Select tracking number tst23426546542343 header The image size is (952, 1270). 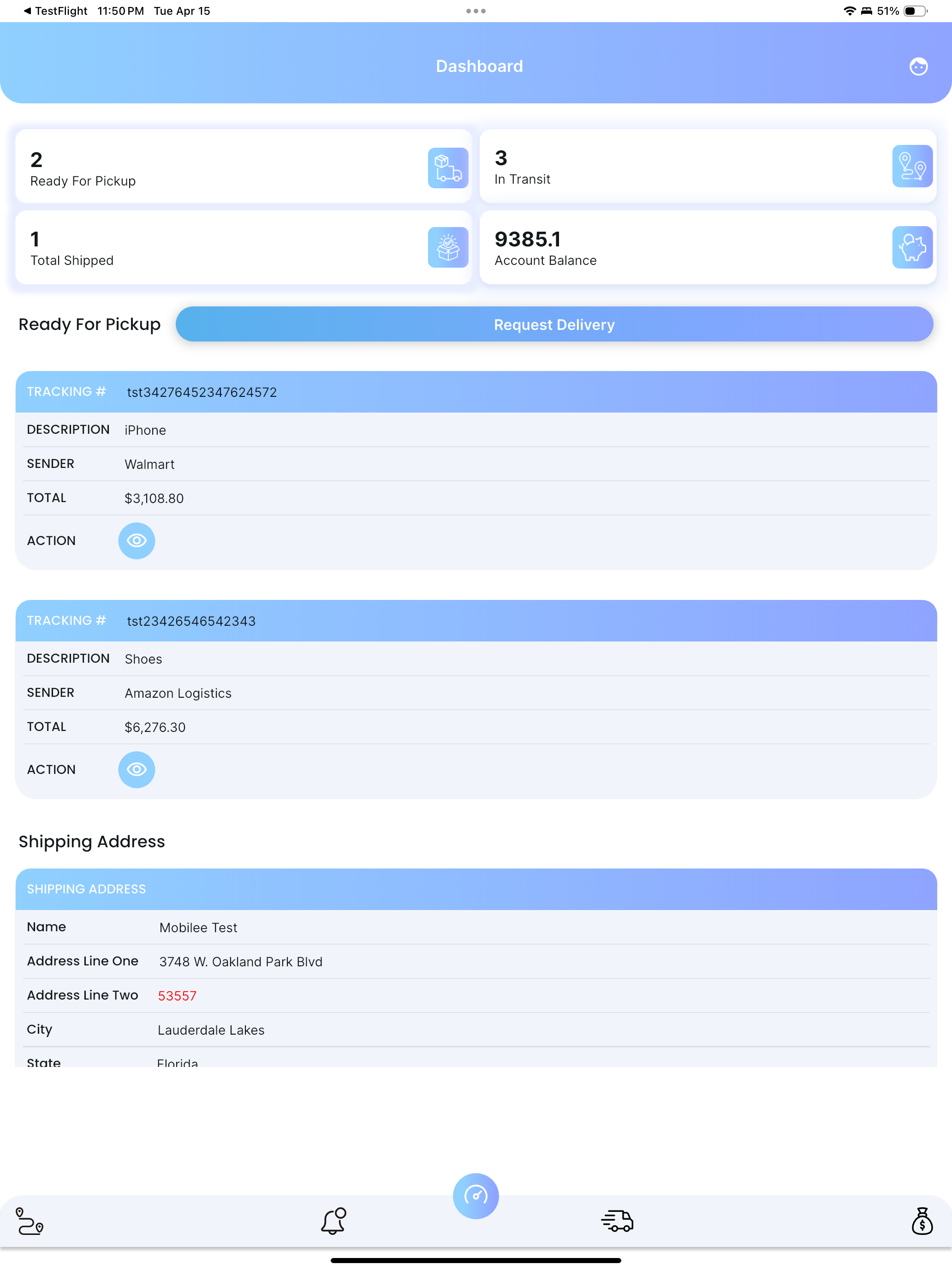click(x=476, y=621)
